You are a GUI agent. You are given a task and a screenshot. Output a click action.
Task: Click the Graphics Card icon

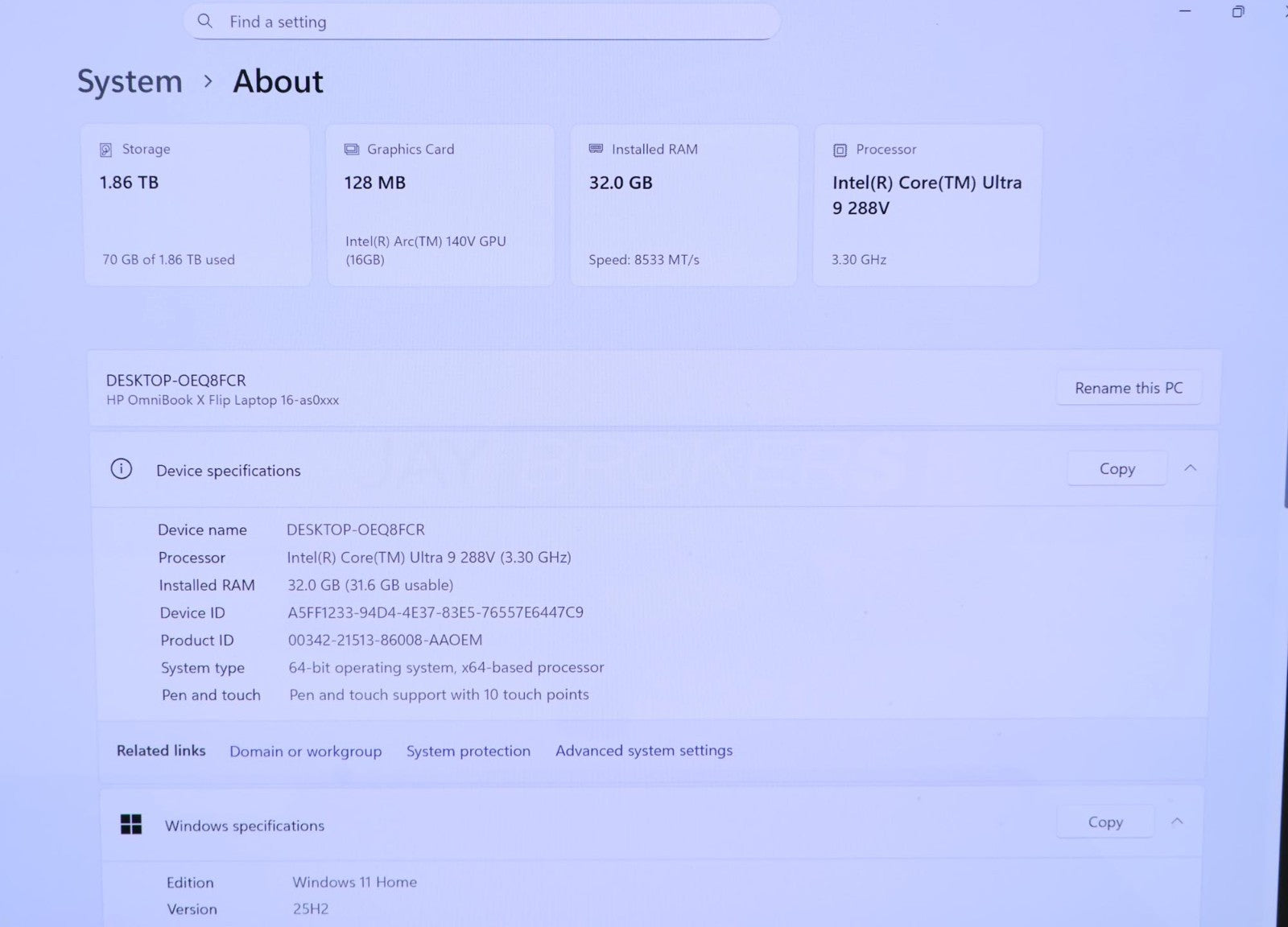point(352,150)
